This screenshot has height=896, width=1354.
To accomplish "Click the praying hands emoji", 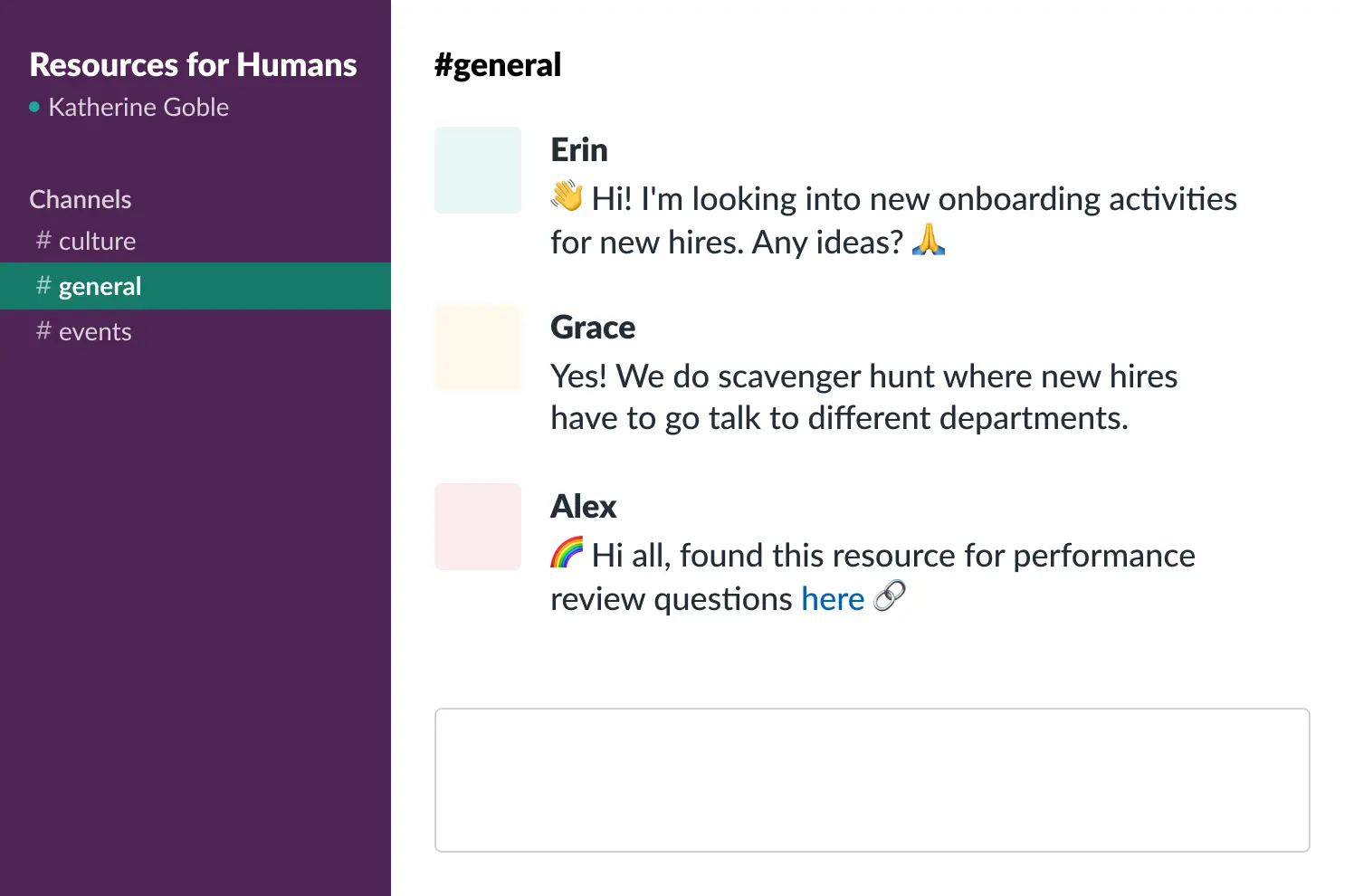I will pos(929,241).
